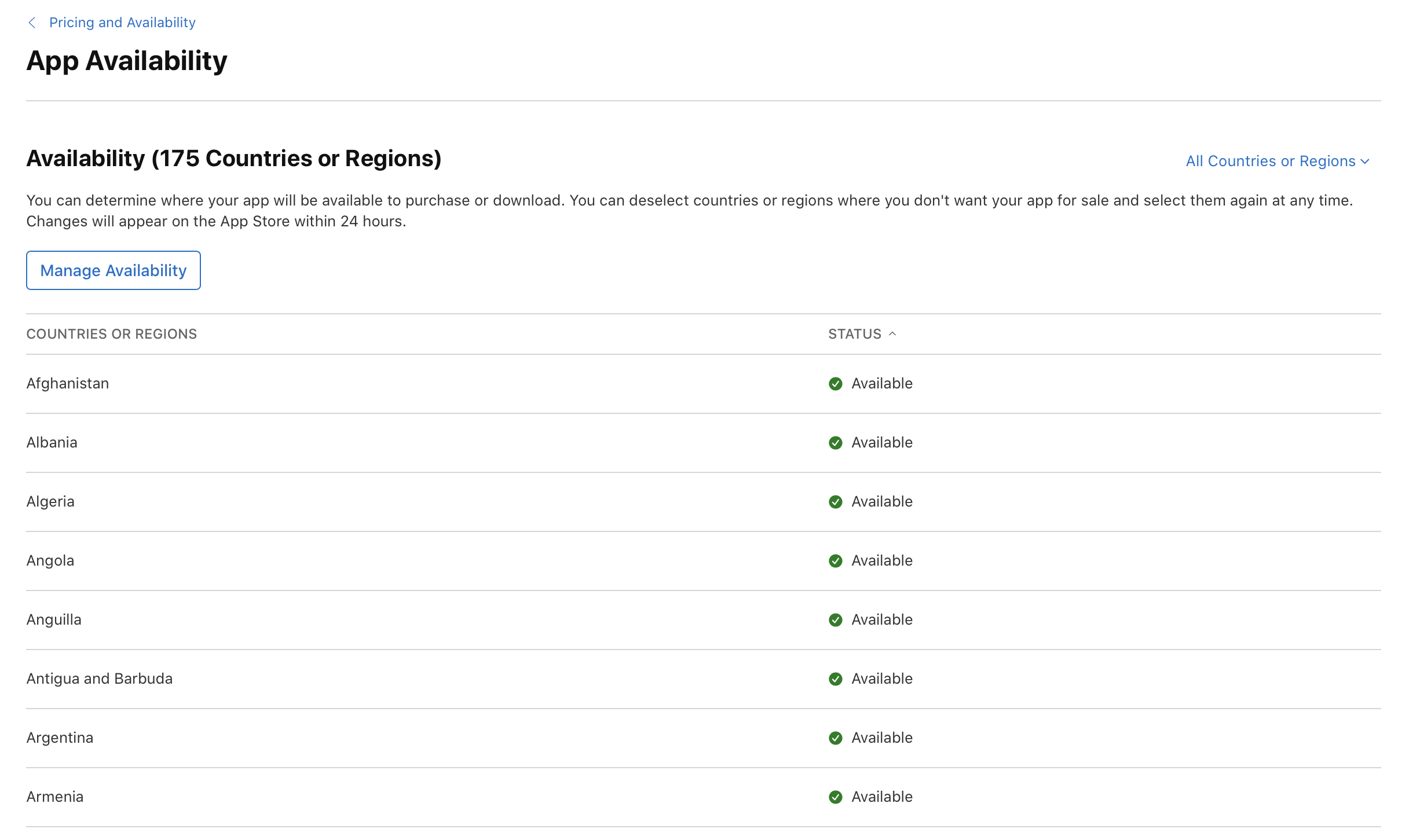This screenshot has width=1402, height=840.
Task: Click the checkmark icon beside Armenia
Action: click(836, 797)
